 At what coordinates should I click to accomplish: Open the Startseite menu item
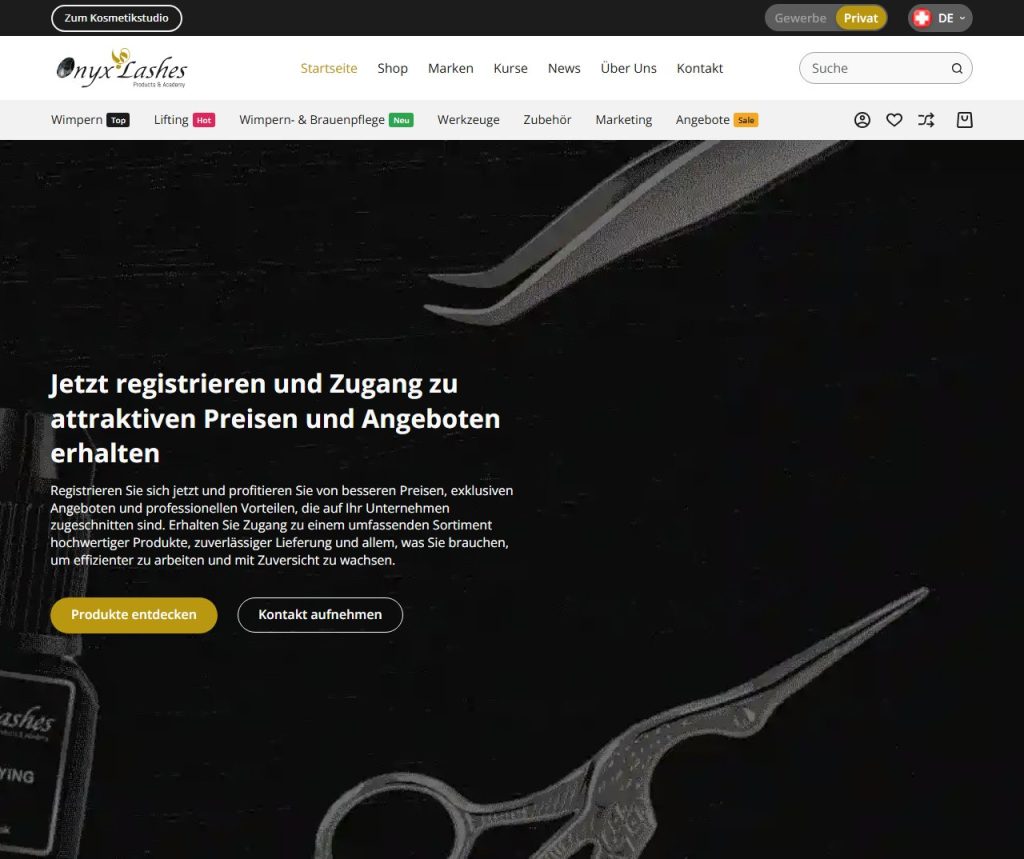tap(328, 69)
